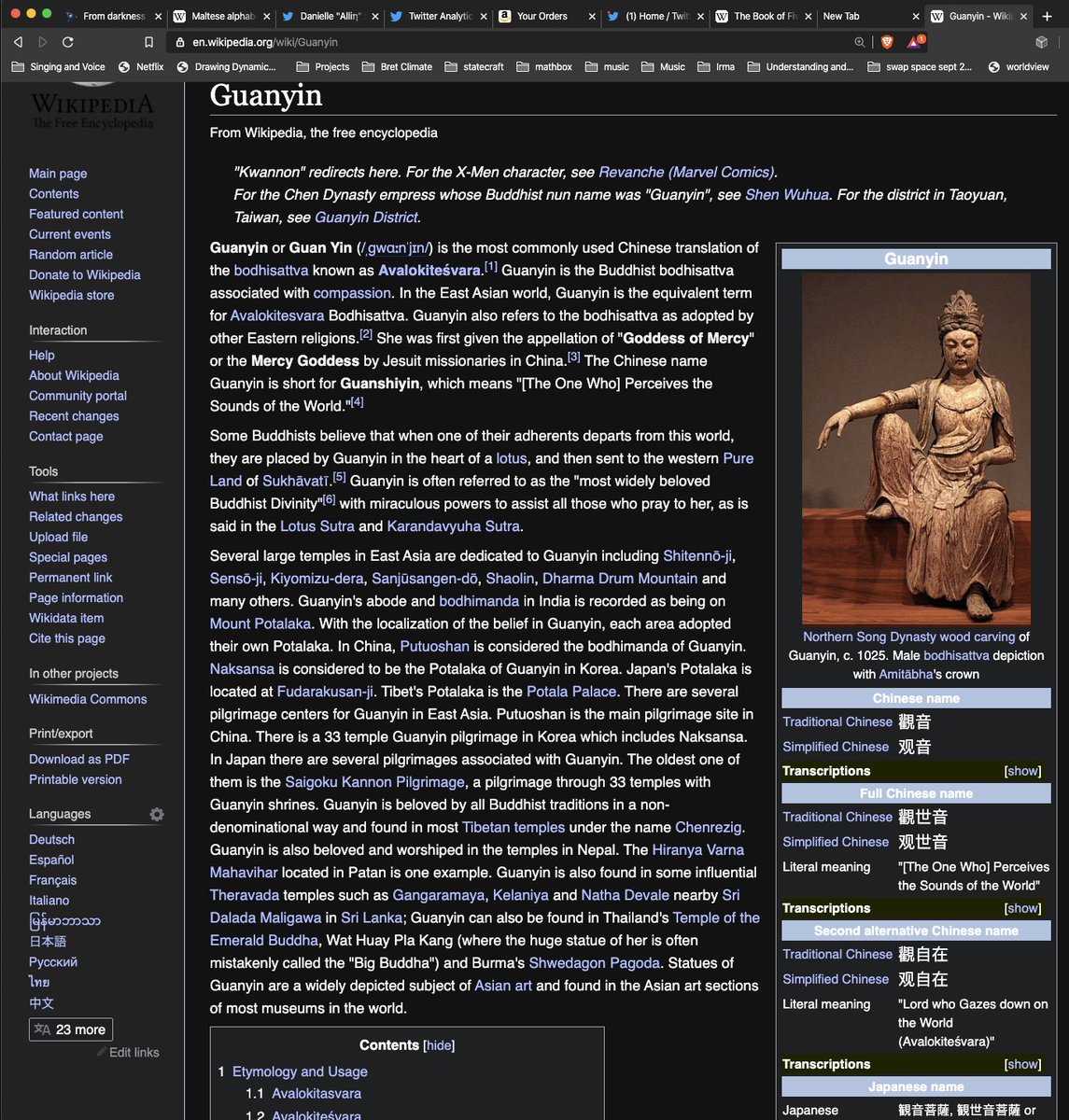The height and width of the screenshot is (1120, 1069).
Task: Open Revanche (Marvel Comics) link
Action: [686, 172]
